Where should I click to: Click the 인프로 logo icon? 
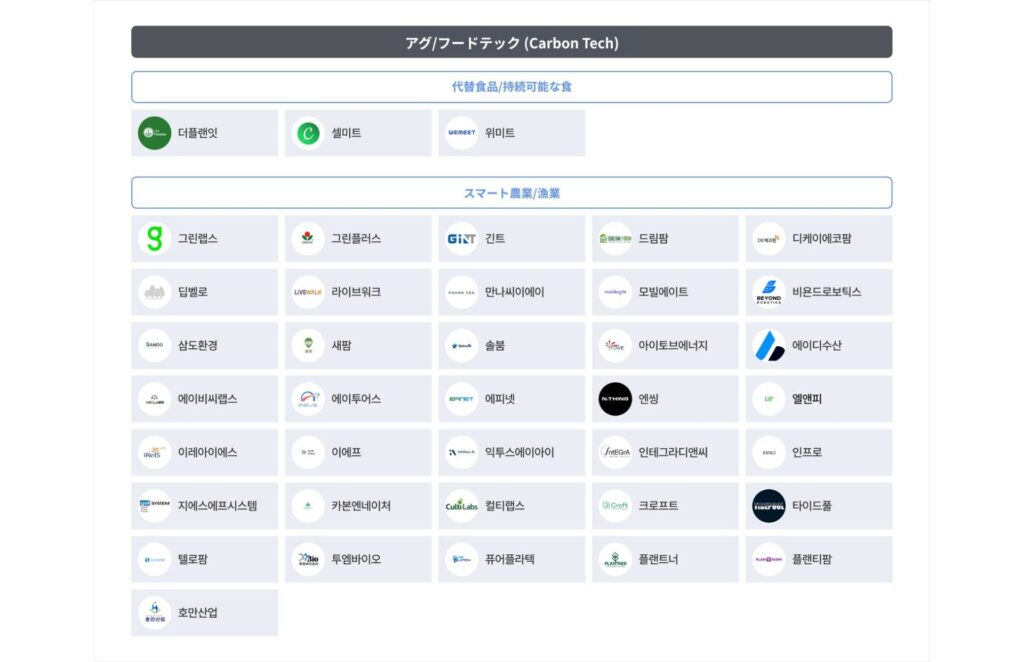coord(769,452)
